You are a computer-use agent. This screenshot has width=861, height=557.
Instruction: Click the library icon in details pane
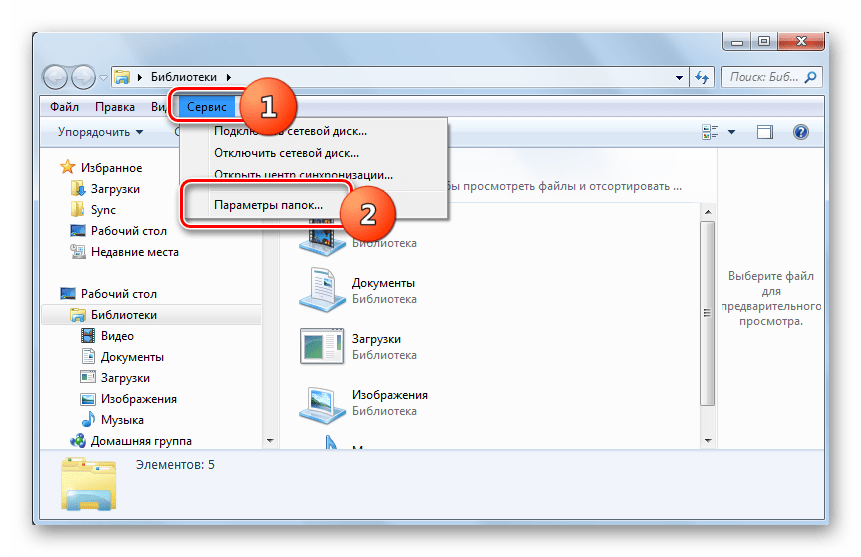click(x=88, y=483)
